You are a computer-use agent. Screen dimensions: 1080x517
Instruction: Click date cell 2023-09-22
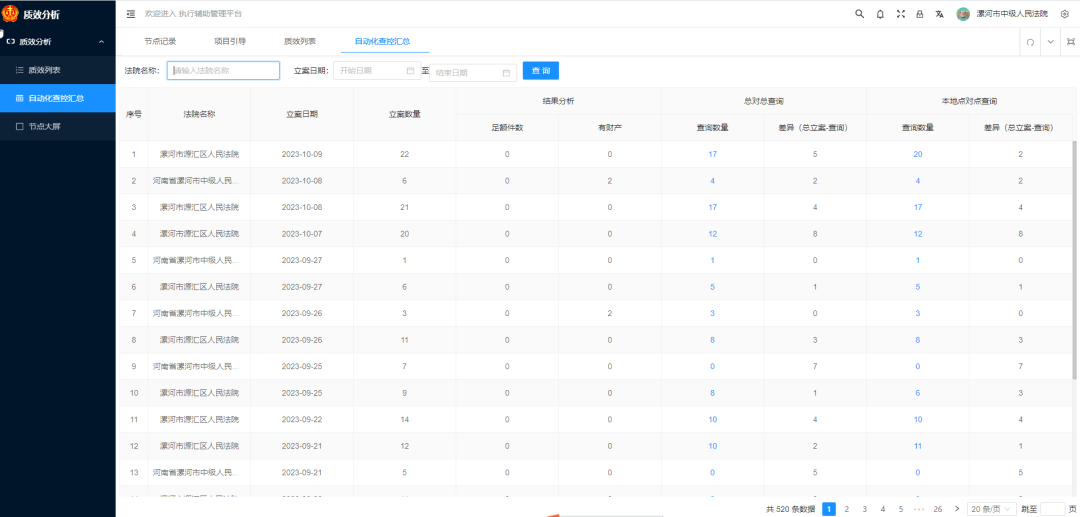(x=302, y=419)
